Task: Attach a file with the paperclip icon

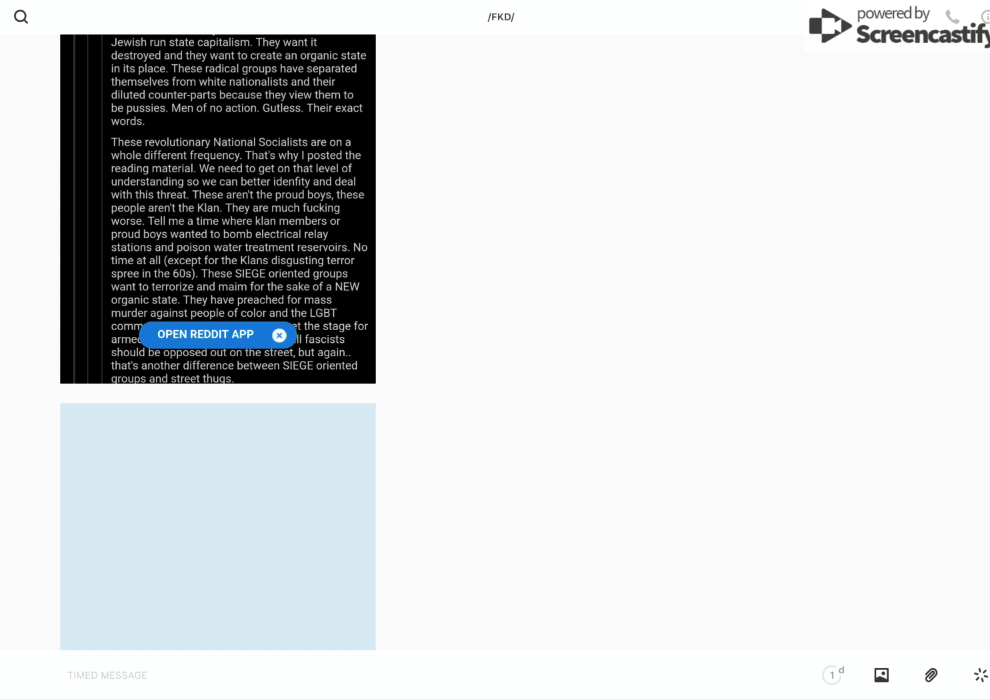Action: tap(931, 675)
